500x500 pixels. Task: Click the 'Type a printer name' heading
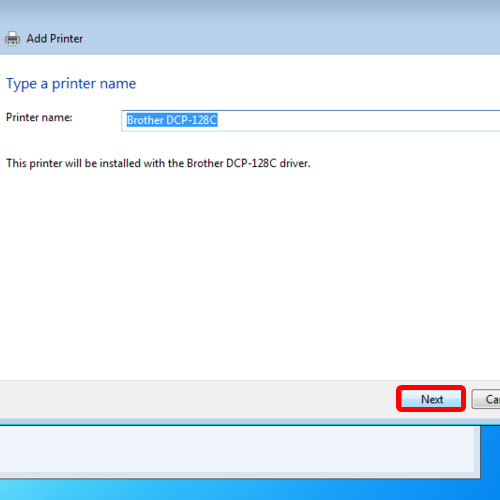click(71, 83)
